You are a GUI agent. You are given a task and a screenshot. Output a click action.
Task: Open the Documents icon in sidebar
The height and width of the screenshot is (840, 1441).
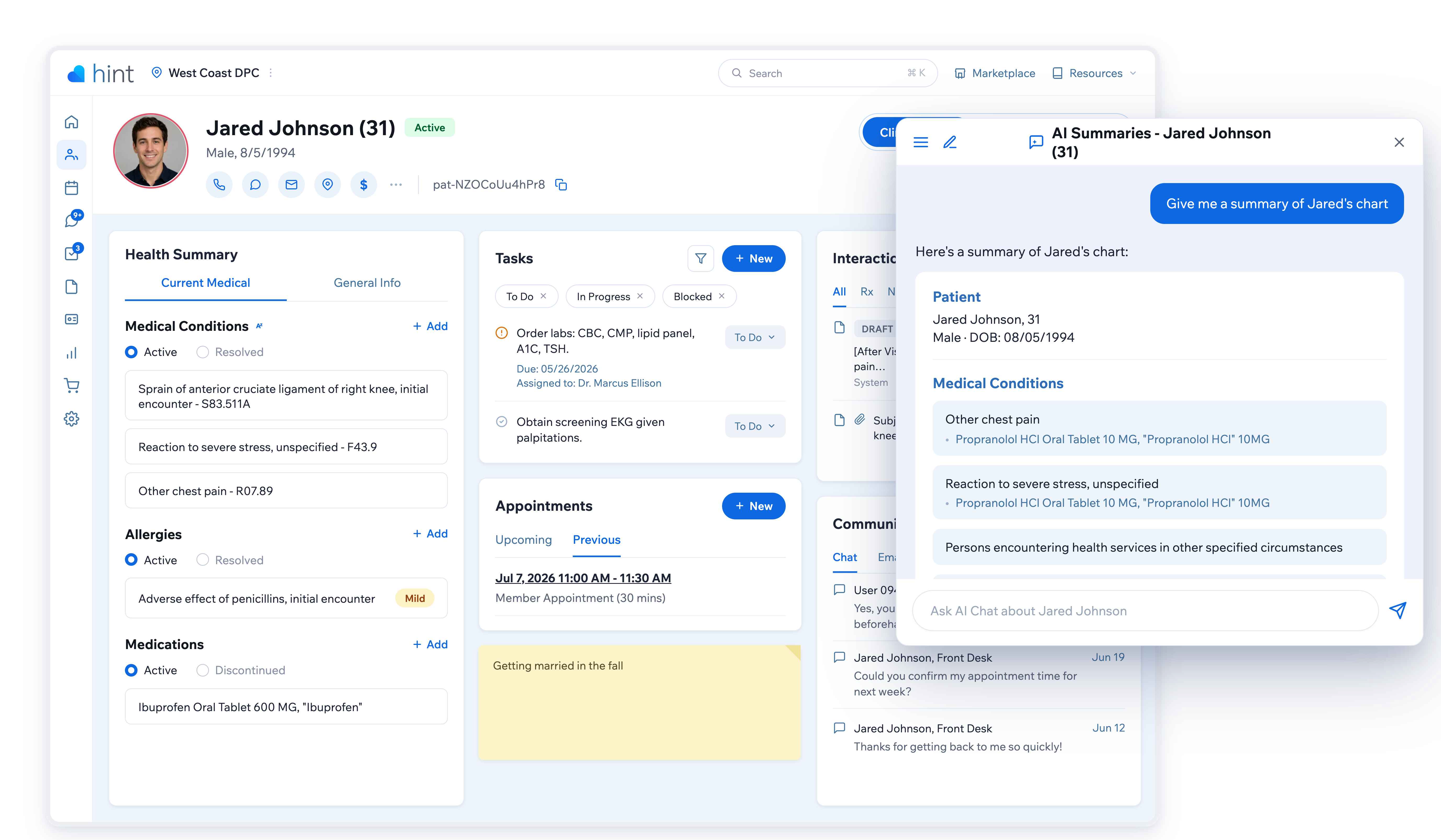(x=71, y=287)
